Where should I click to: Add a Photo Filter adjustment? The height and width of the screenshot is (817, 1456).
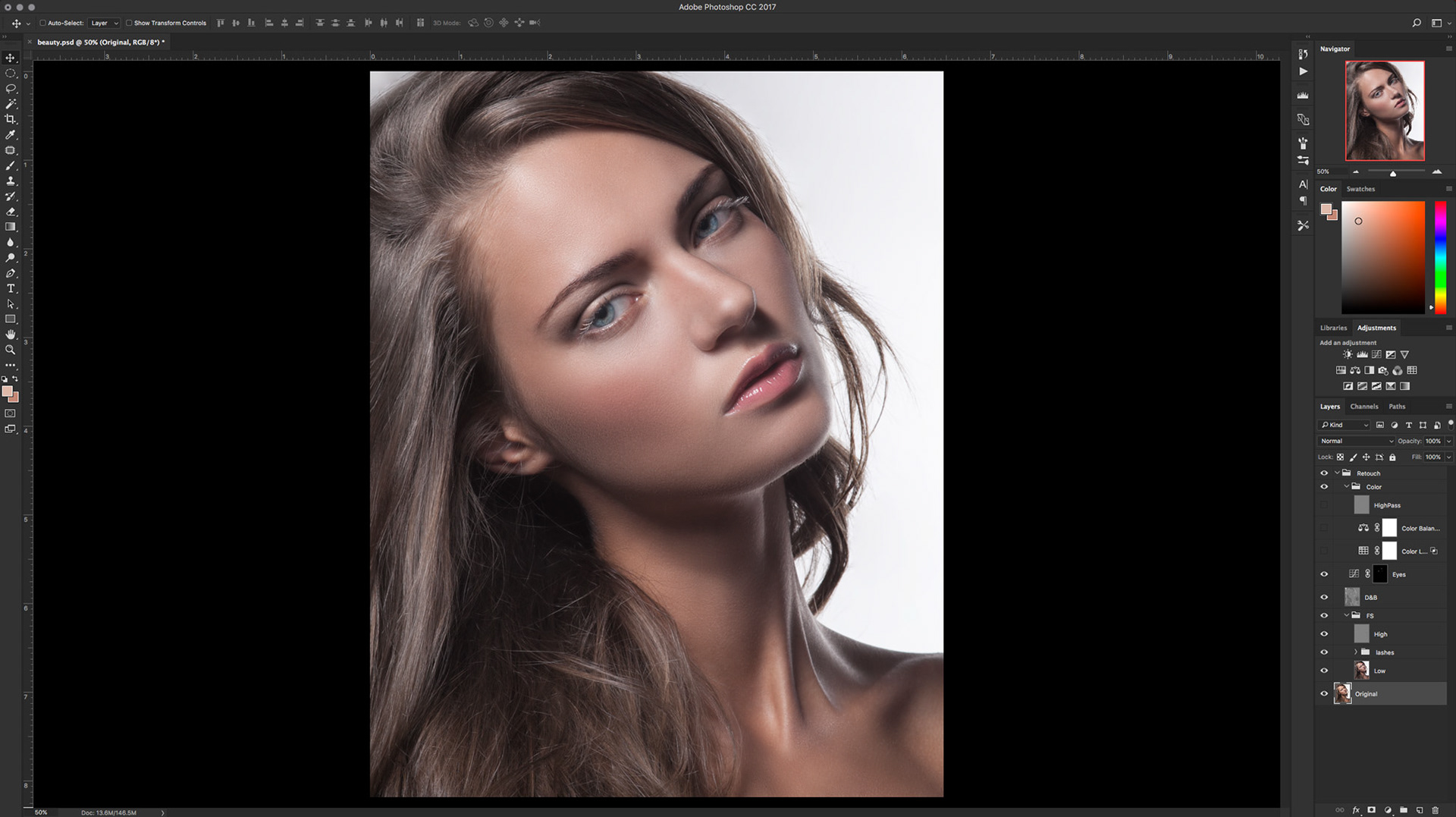[x=1383, y=370]
